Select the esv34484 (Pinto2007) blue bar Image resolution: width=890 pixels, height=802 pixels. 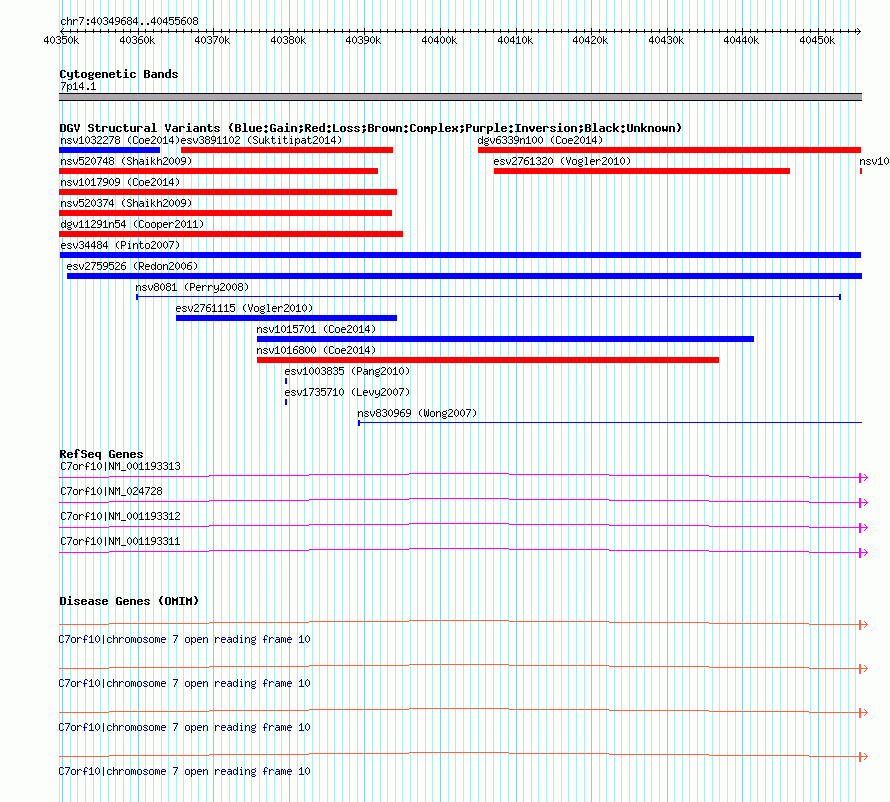pyautogui.click(x=460, y=255)
